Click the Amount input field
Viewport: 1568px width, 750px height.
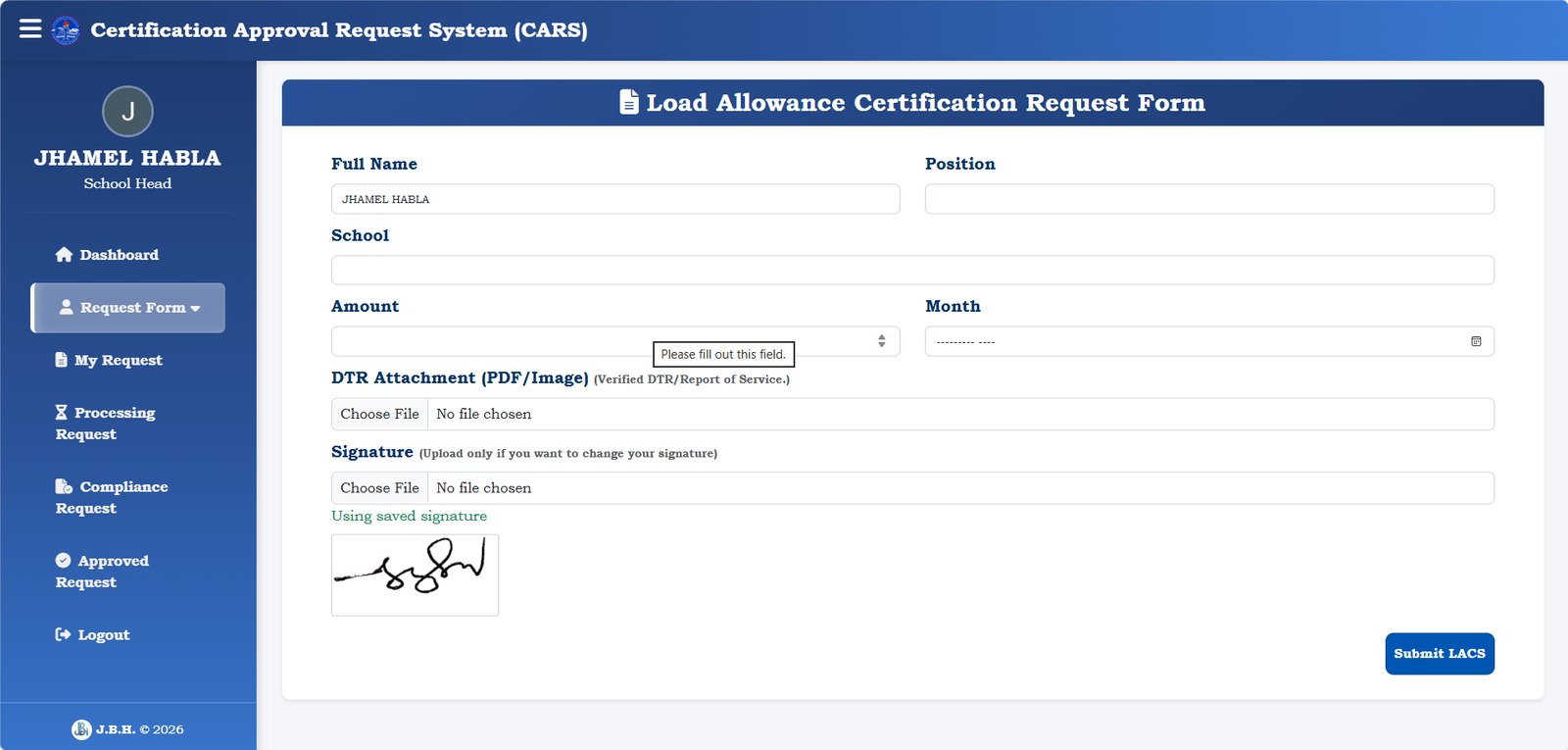pyautogui.click(x=615, y=341)
